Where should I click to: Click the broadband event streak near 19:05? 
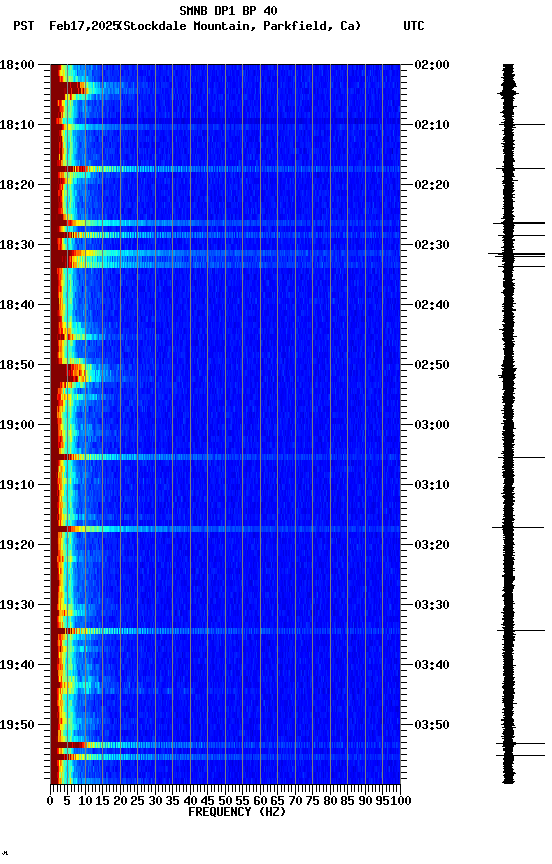(225, 457)
